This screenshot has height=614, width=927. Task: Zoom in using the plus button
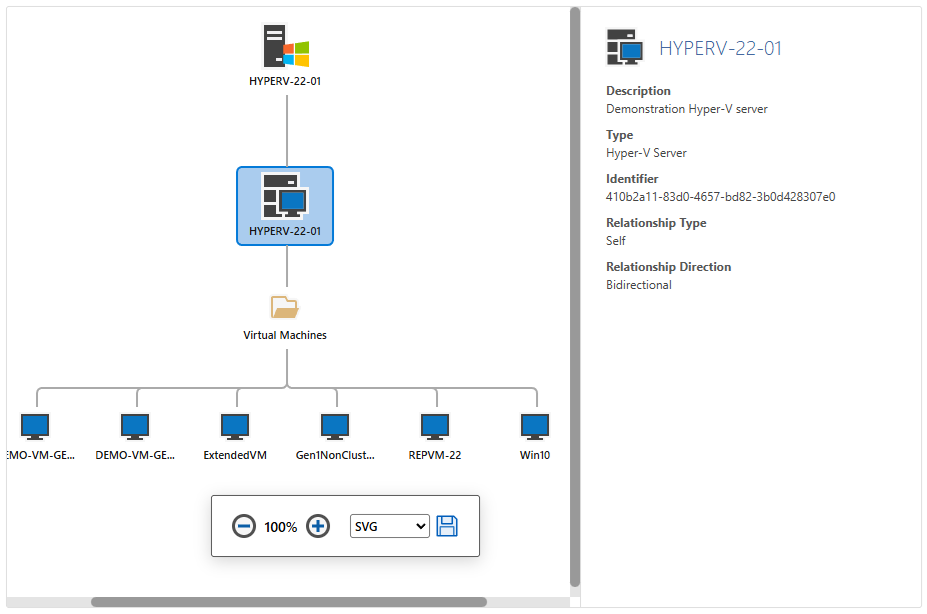(x=317, y=525)
